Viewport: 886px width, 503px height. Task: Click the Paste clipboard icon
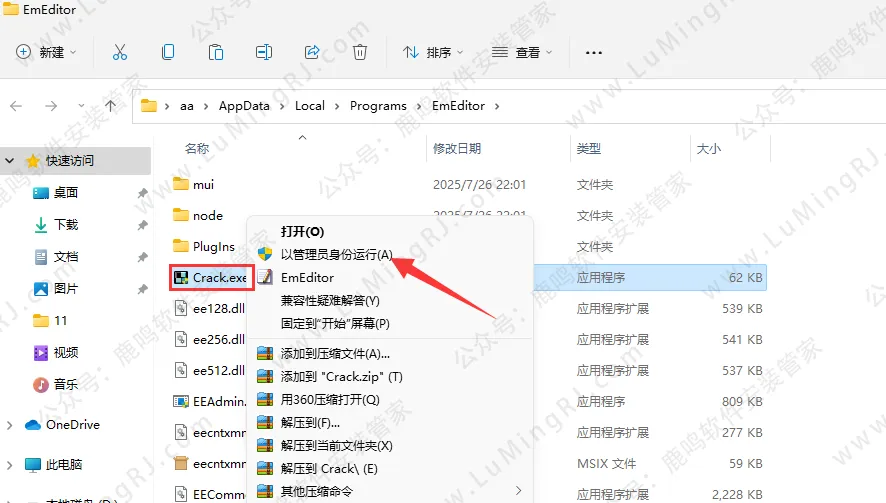pyautogui.click(x=216, y=53)
